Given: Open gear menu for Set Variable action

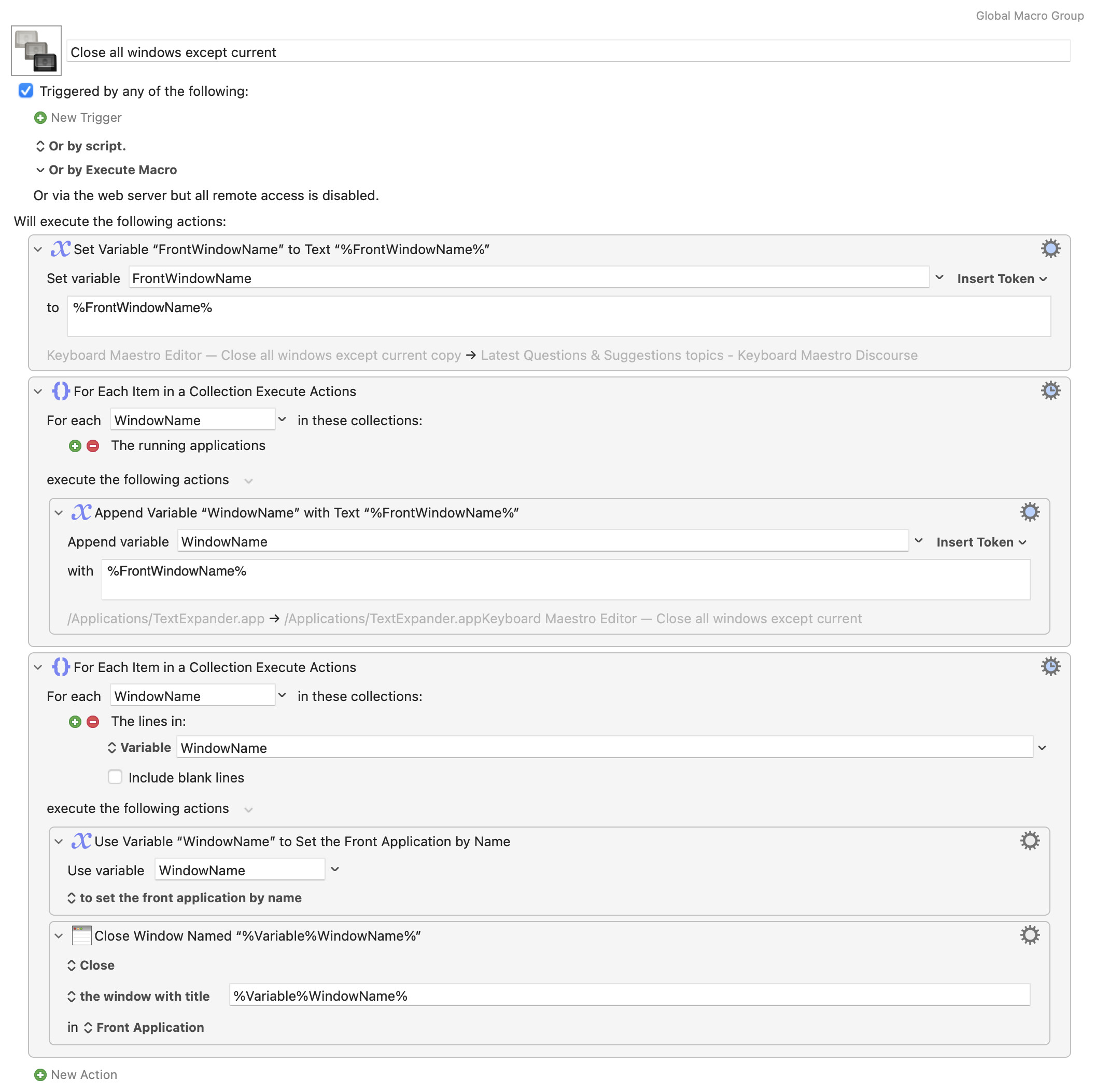Looking at the screenshot, I should click(x=1050, y=249).
